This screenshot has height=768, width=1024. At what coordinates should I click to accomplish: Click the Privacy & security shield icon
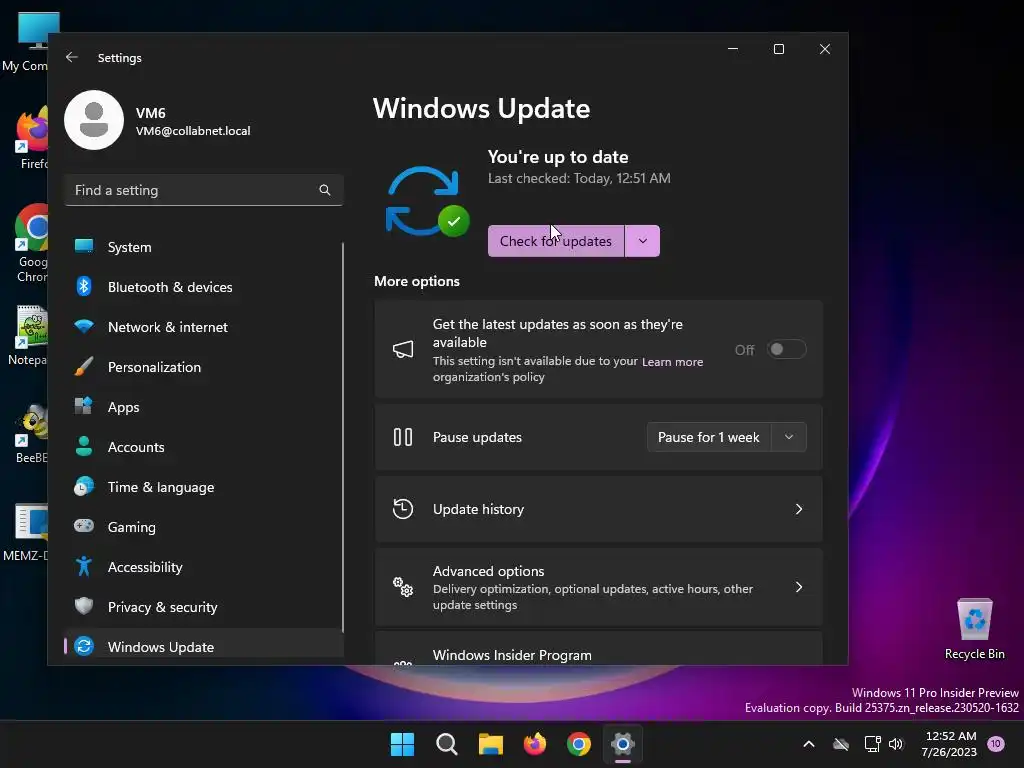tap(84, 606)
